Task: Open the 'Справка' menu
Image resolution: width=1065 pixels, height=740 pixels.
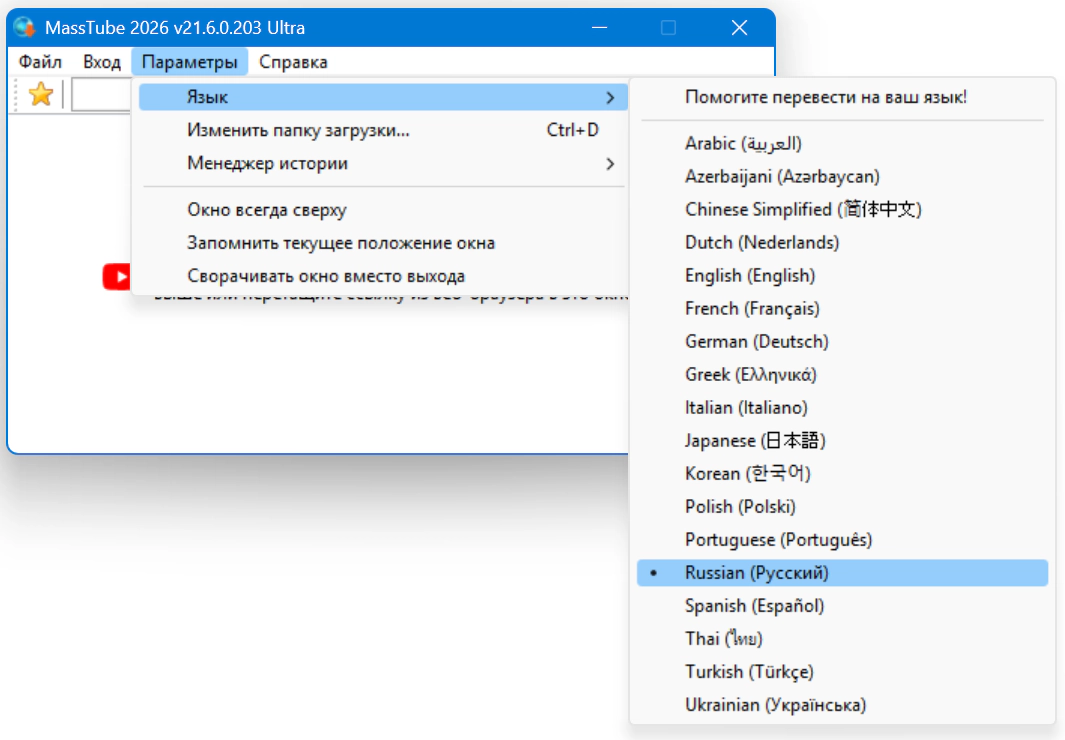Action: click(293, 62)
